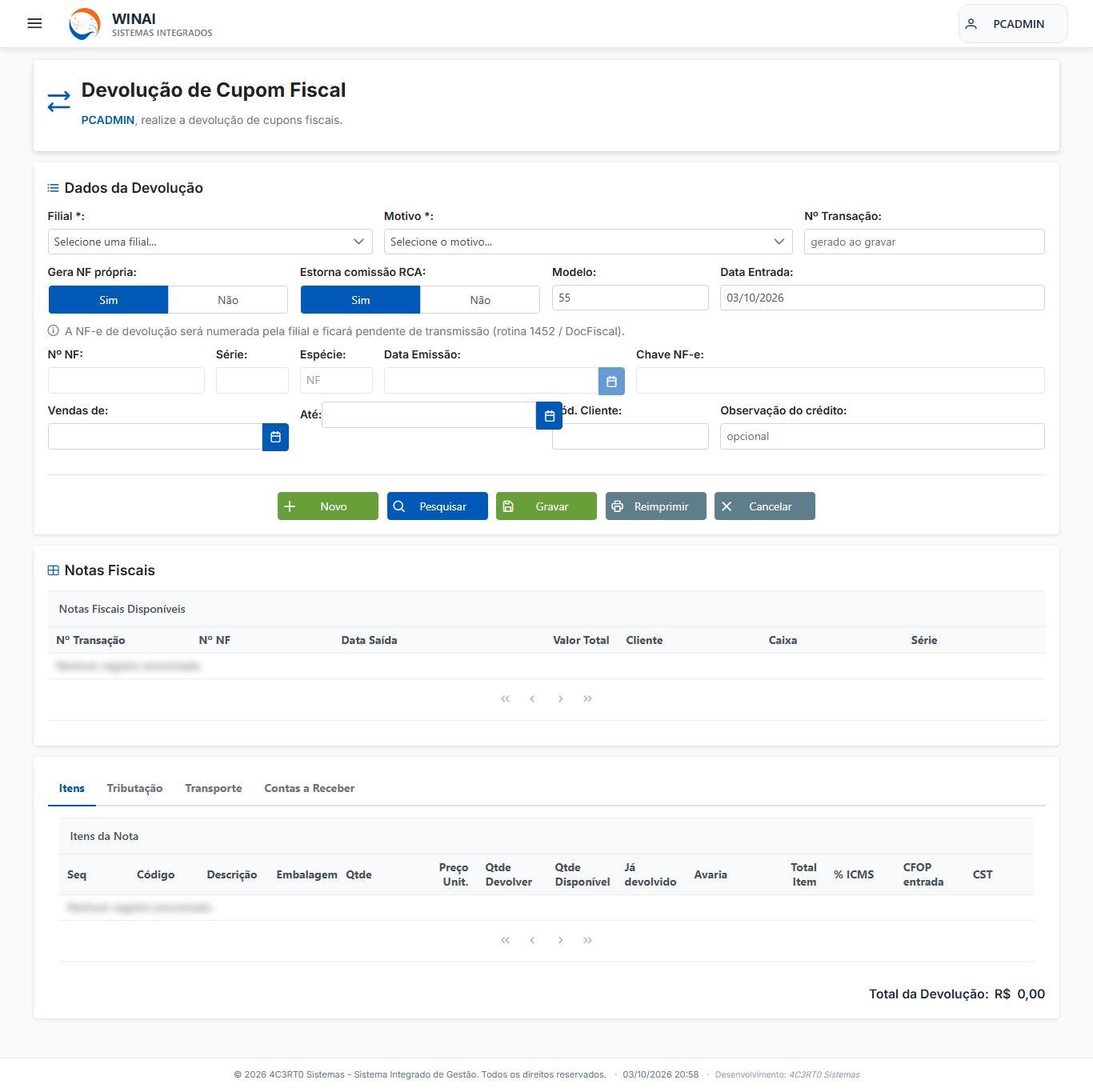Click the Novo button
This screenshot has height=1092, width=1093.
click(328, 506)
